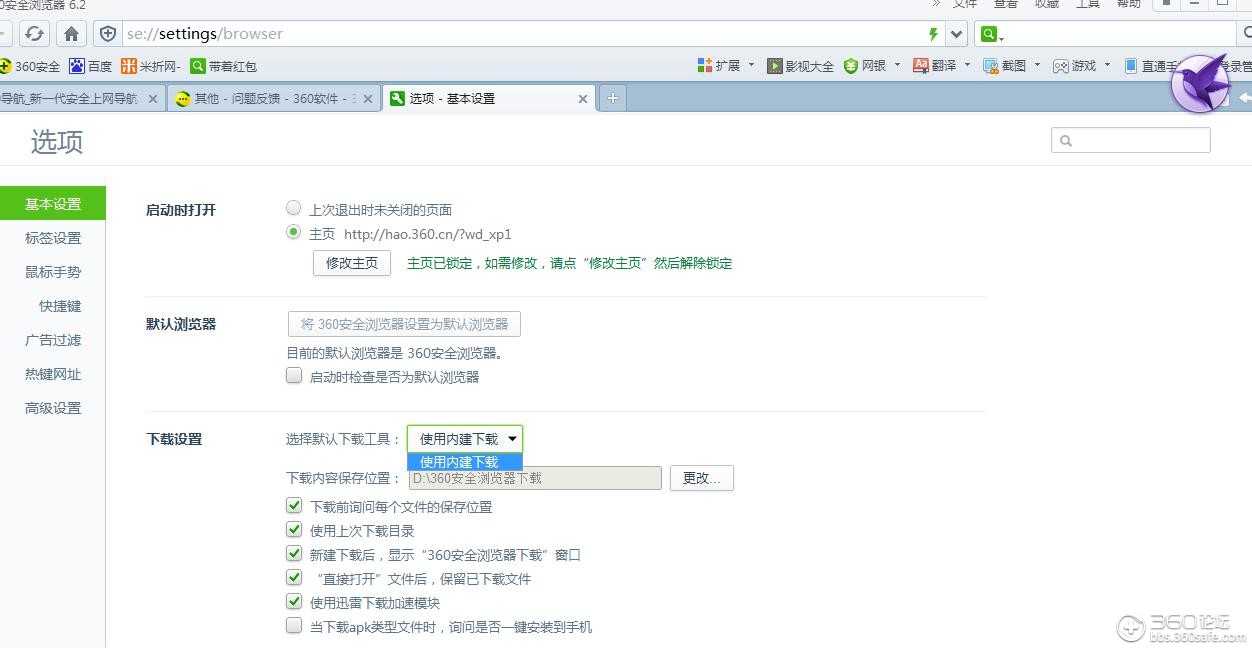Click the green lightning bolt speed-mode icon

pyautogui.click(x=933, y=34)
